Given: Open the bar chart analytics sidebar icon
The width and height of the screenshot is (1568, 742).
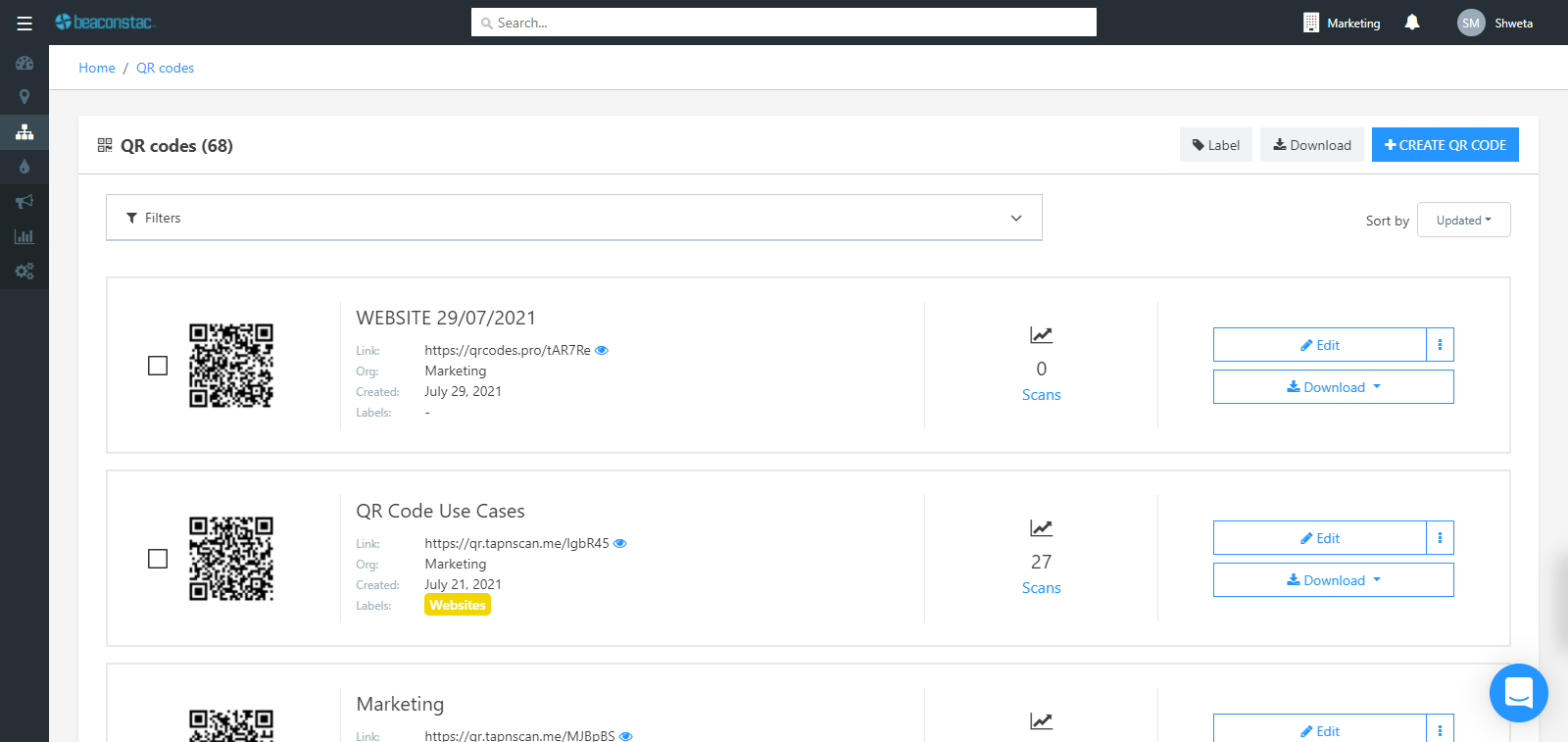Looking at the screenshot, I should pyautogui.click(x=24, y=236).
